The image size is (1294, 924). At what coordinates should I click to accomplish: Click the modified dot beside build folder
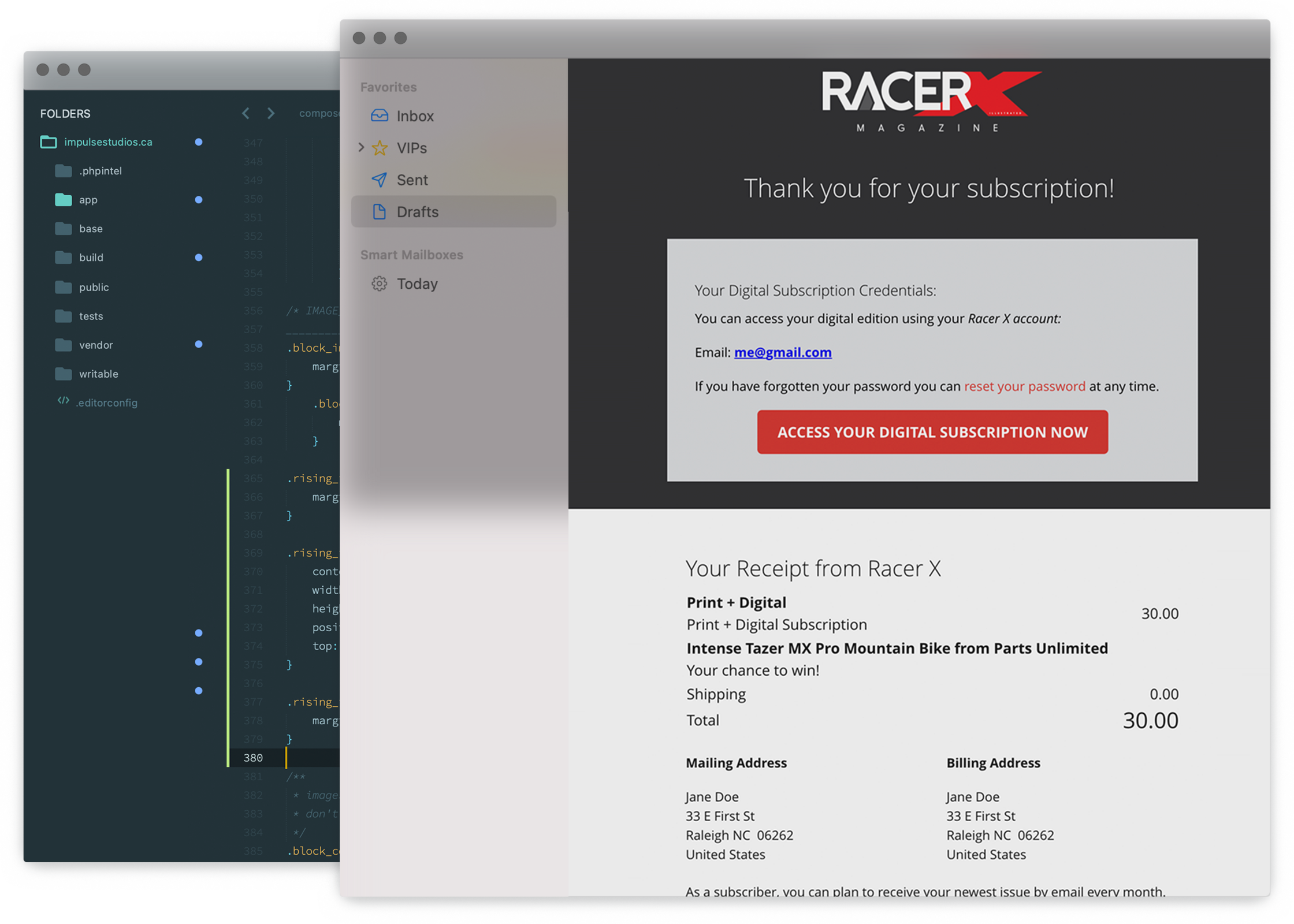(x=199, y=258)
